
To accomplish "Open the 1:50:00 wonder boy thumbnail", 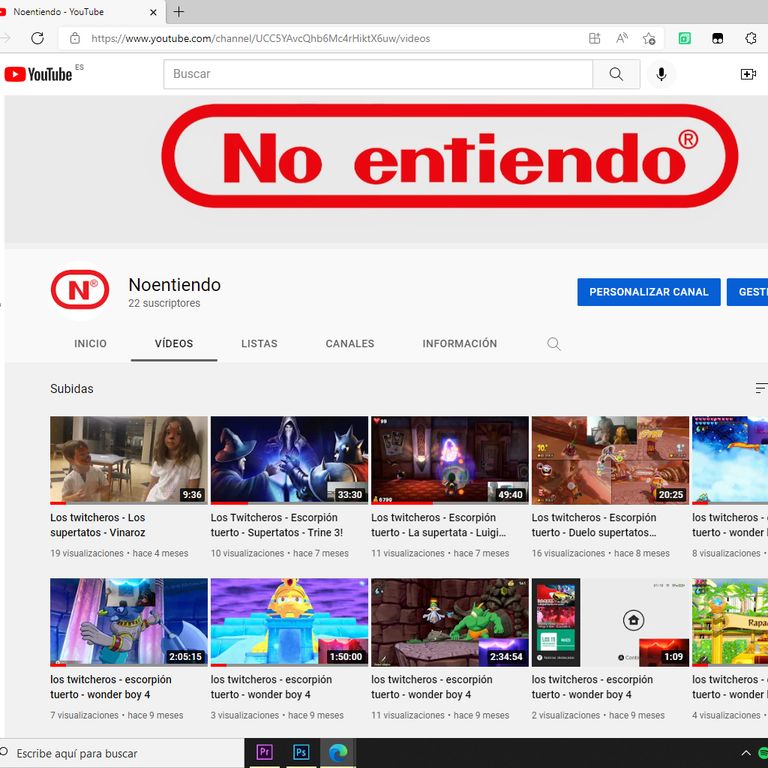I will pos(289,622).
